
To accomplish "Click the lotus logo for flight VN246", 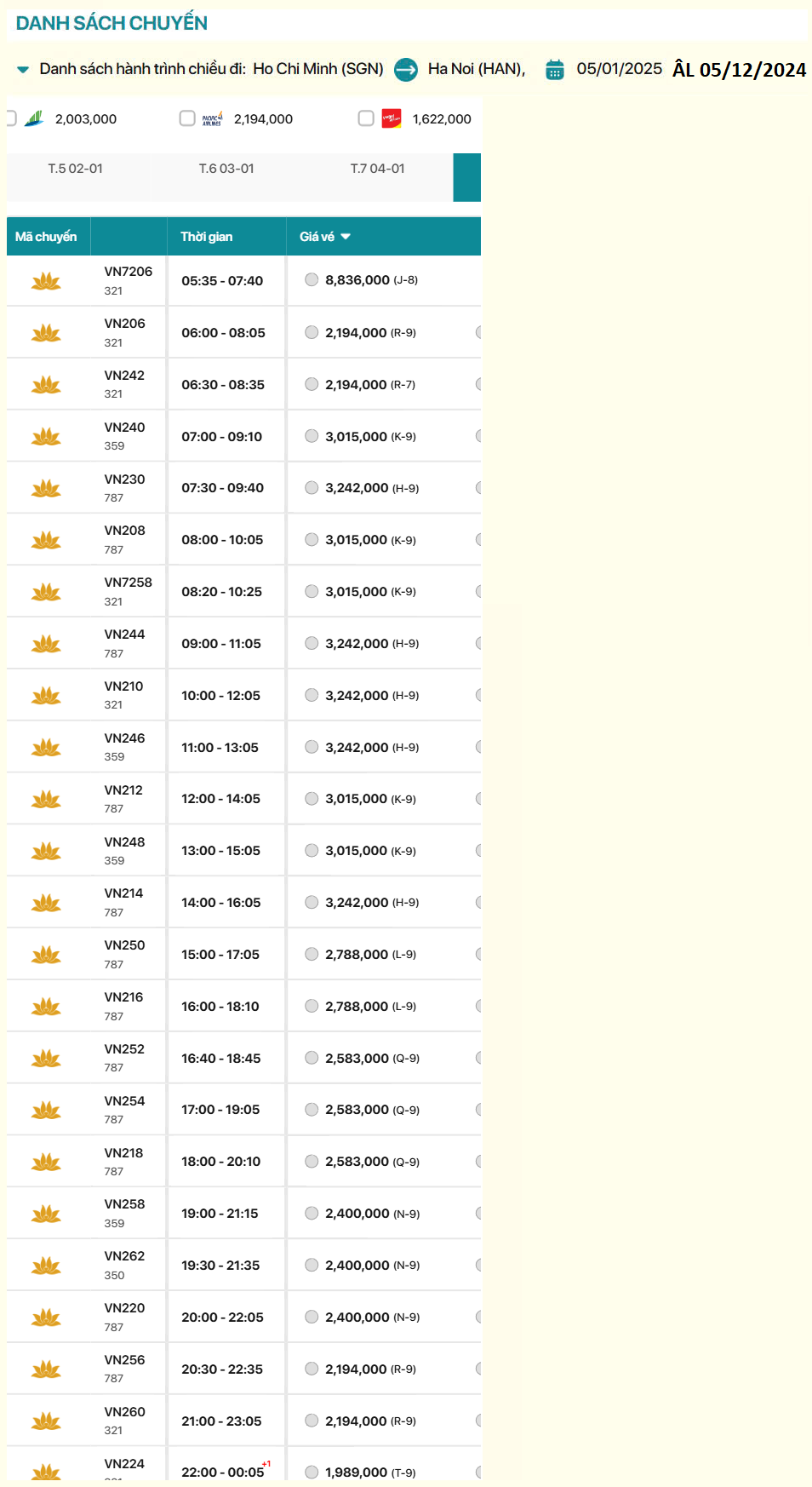I will [46, 748].
